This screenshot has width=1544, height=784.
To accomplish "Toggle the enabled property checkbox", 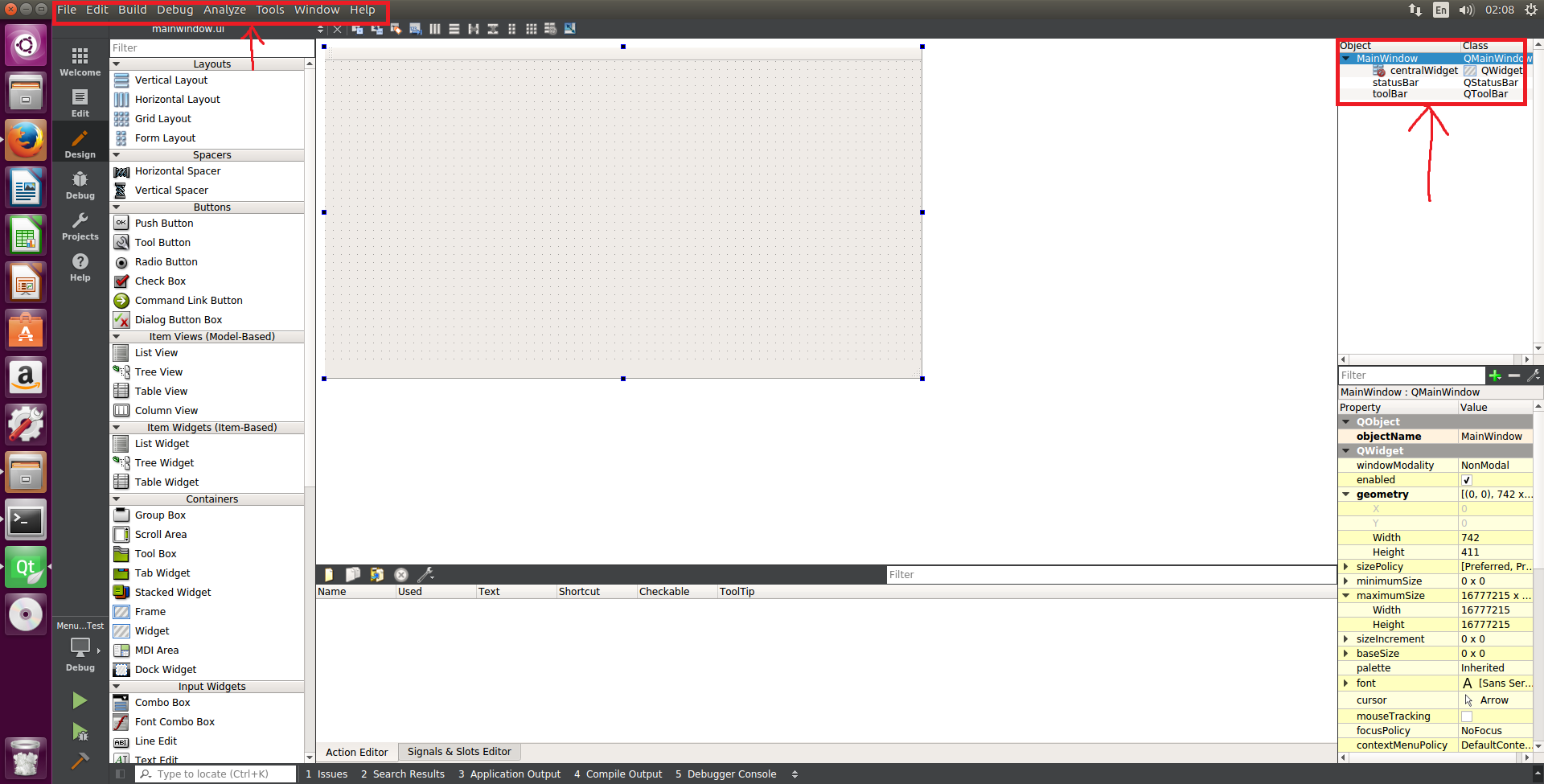I will click(1467, 480).
